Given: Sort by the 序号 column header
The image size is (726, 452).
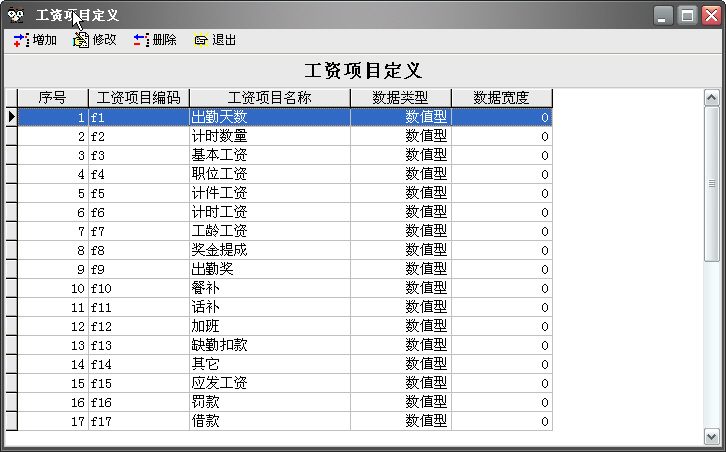Looking at the screenshot, I should 53,98.
